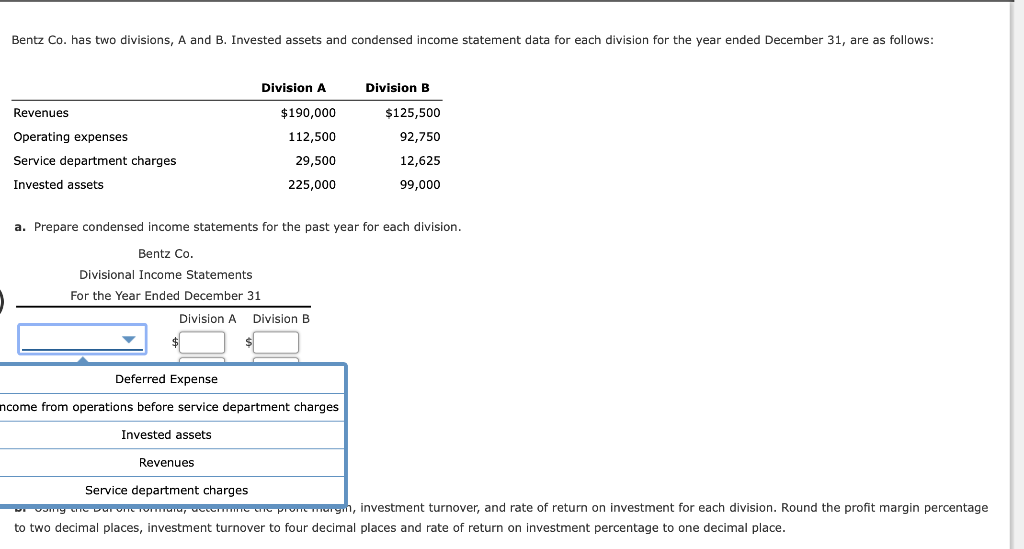1024x549 pixels.
Task: Click Division B revenues value $125,500
Action: click(413, 113)
